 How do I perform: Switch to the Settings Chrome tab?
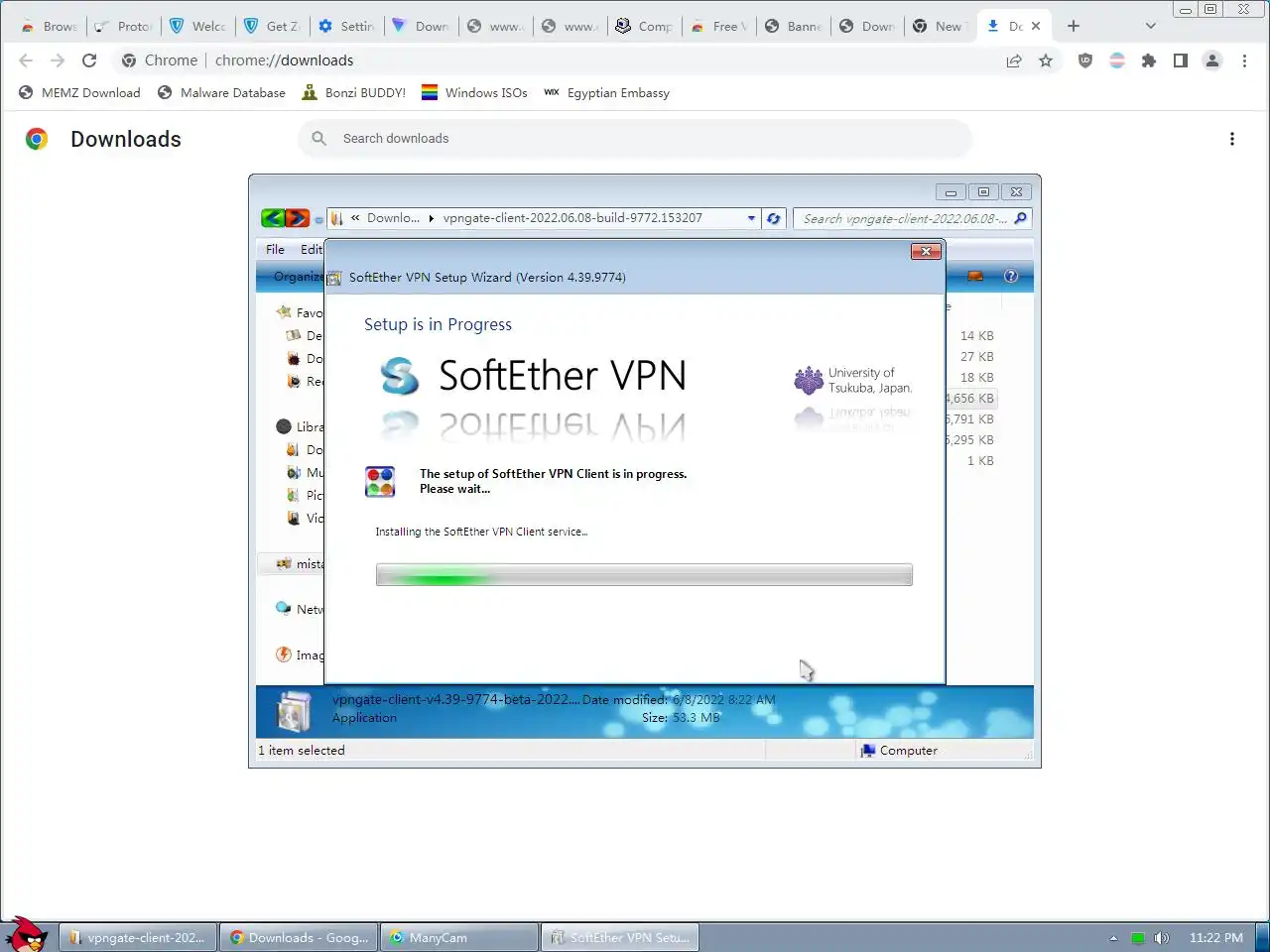pyautogui.click(x=346, y=26)
